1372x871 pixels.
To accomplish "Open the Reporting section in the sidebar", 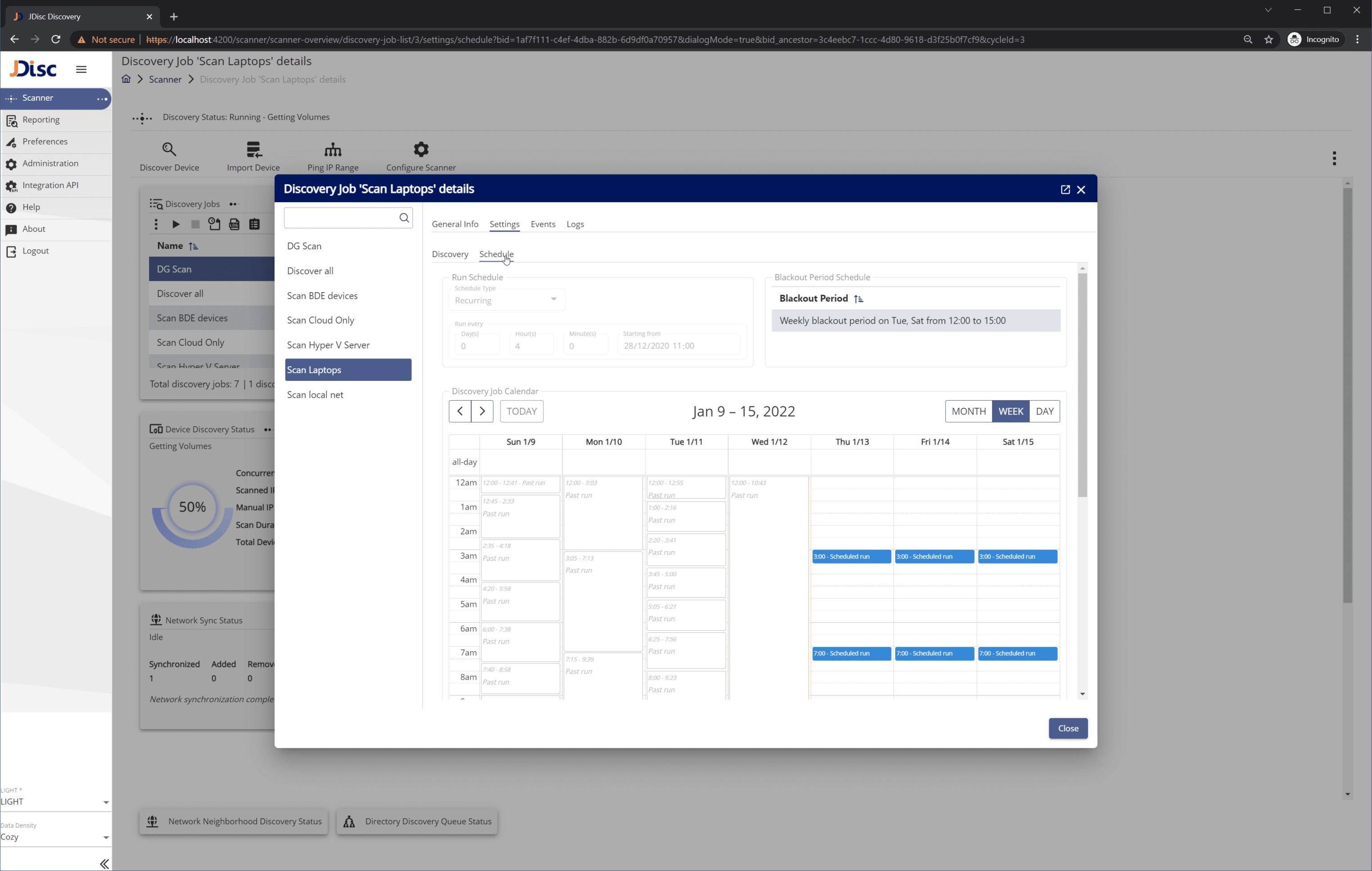I will tap(41, 120).
